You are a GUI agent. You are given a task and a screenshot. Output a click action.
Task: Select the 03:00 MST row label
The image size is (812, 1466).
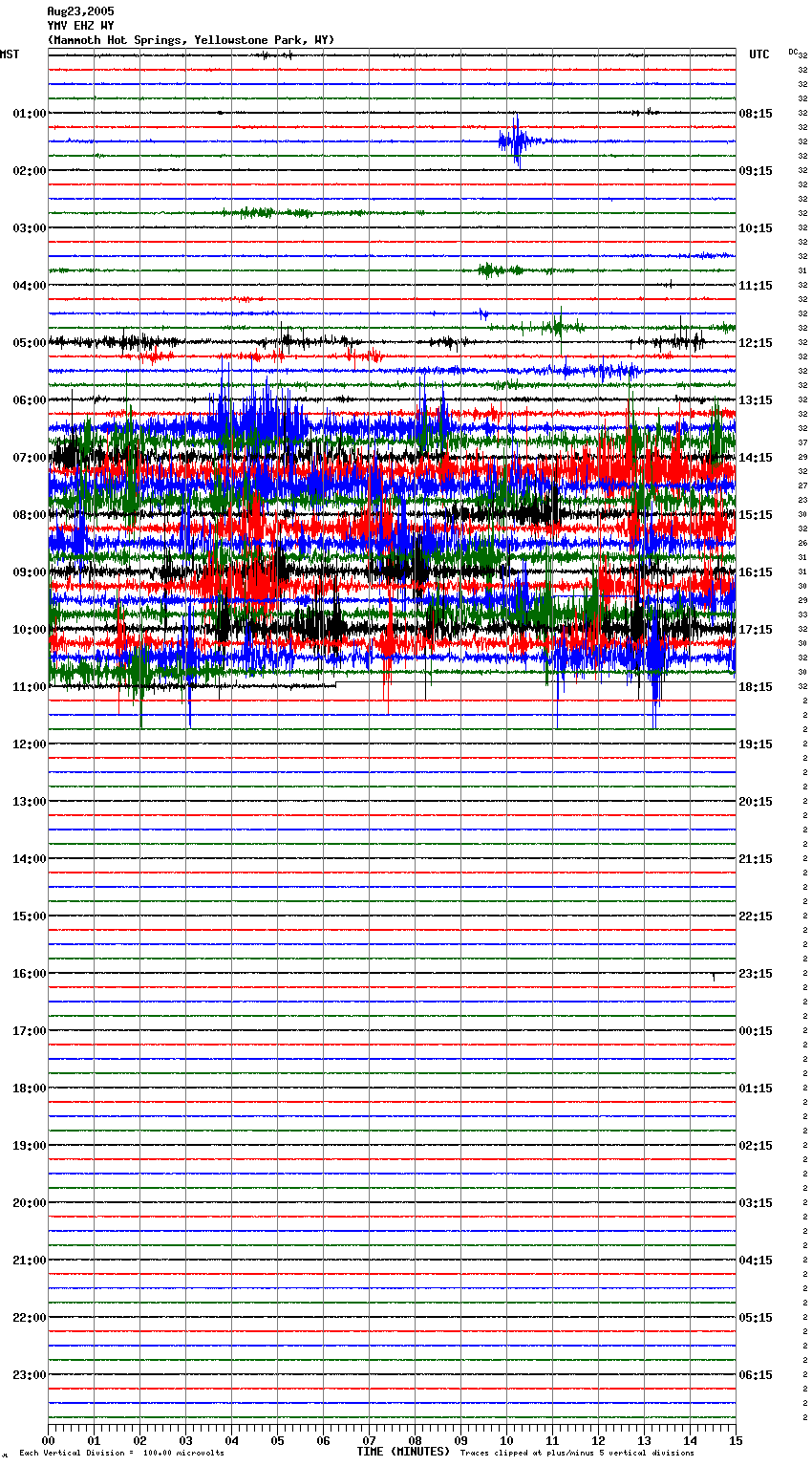(x=30, y=228)
